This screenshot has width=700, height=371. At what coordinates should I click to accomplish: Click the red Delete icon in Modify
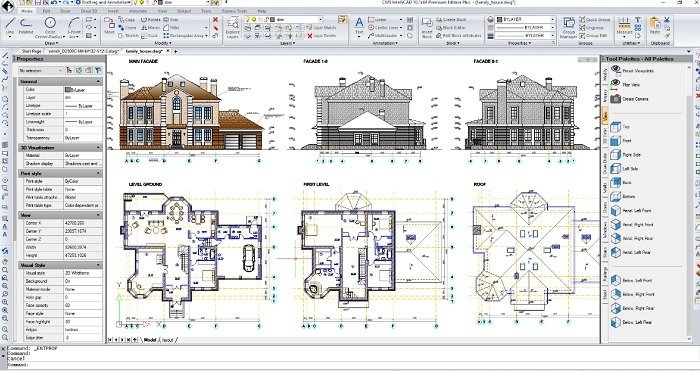[215, 20]
